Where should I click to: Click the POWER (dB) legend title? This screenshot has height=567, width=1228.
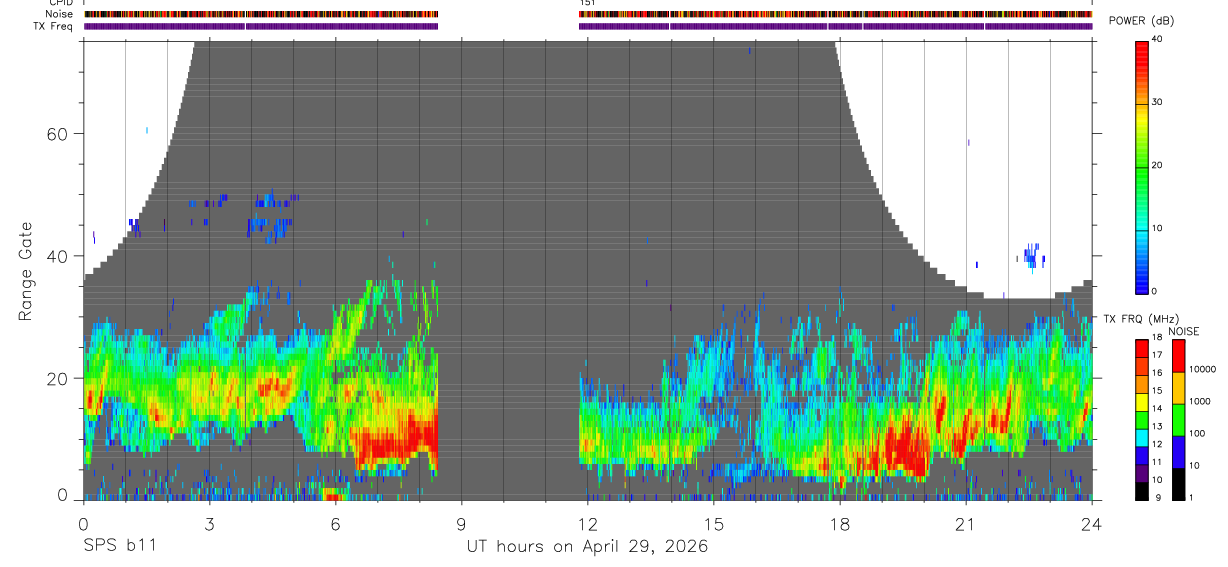1141,21
